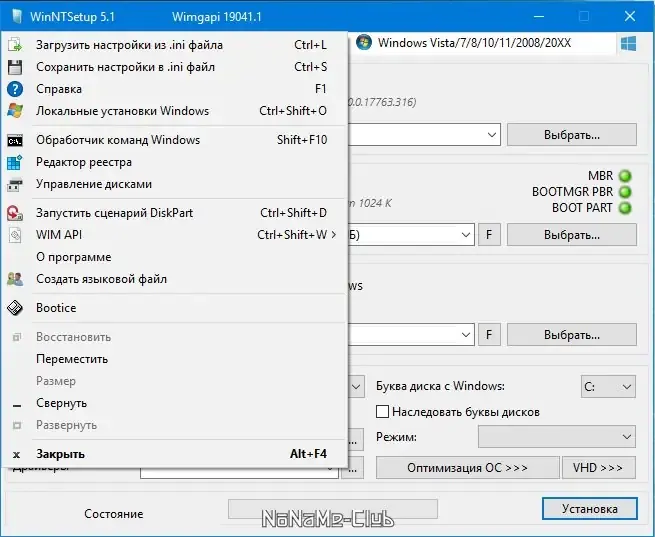Image resolution: width=655 pixels, height=537 pixels.
Task: Choose Создать языковой файл
Action: tap(175, 279)
